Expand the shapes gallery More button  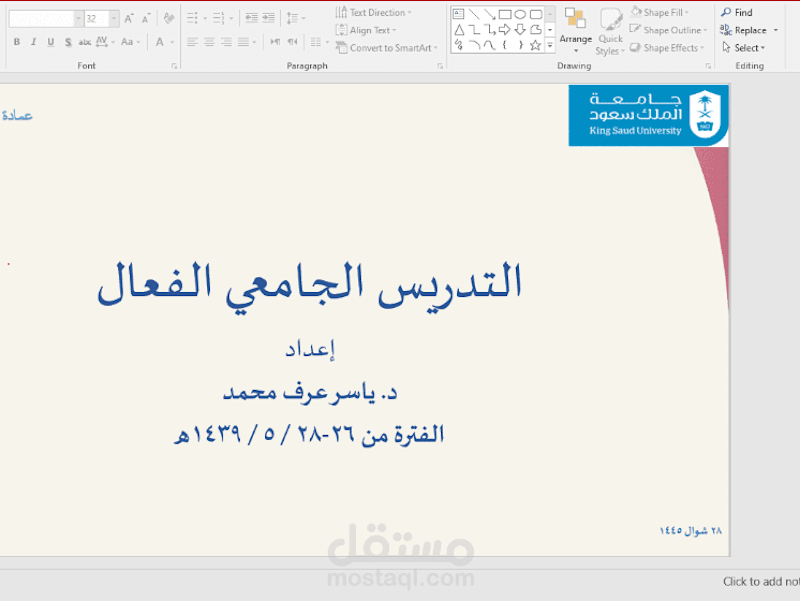pyautogui.click(x=550, y=45)
